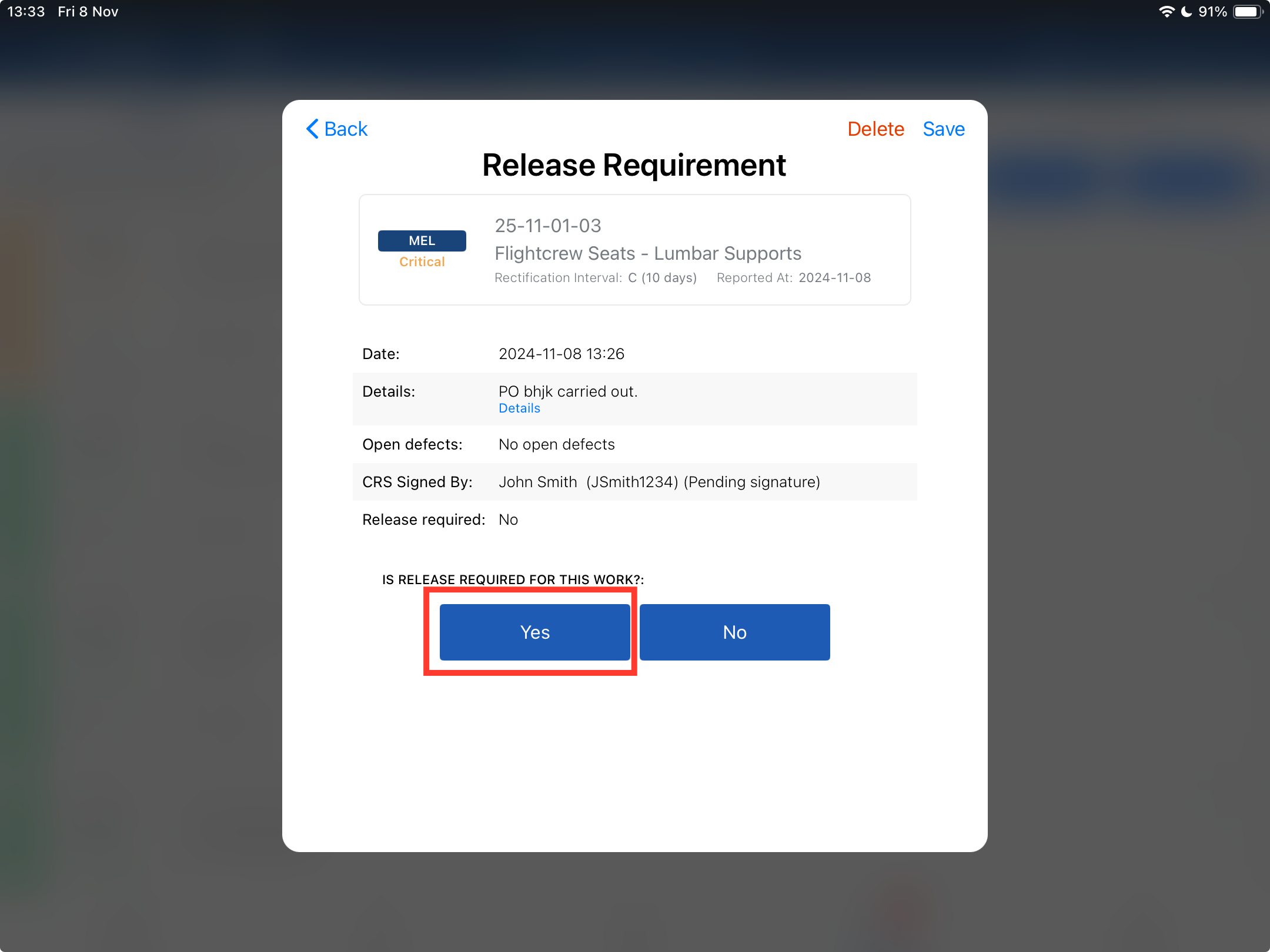Tap the Critical severity label
The height and width of the screenshot is (952, 1270).
click(x=422, y=262)
